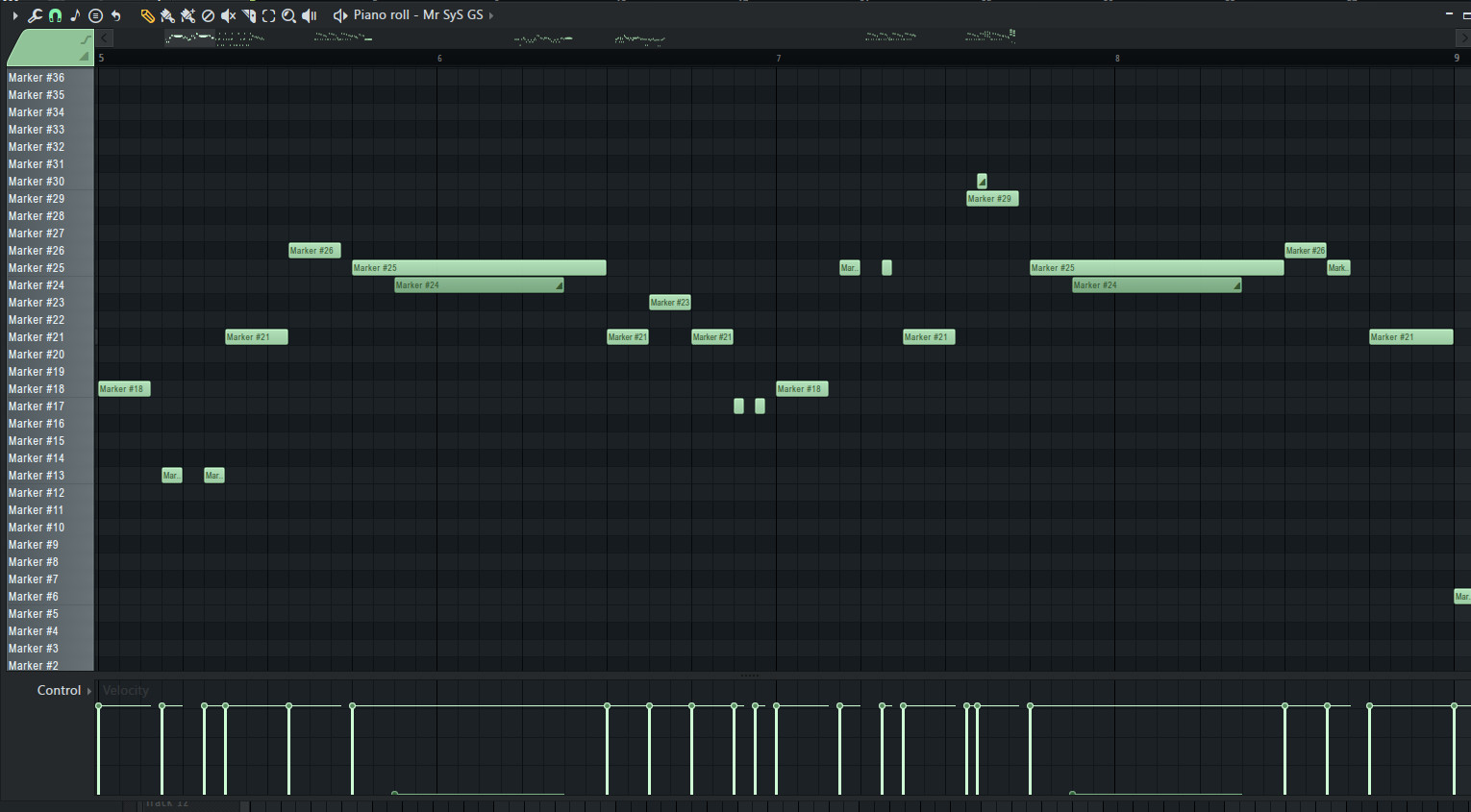Select the Marker #29 note clip
The width and height of the screenshot is (1471, 812).
click(x=991, y=198)
